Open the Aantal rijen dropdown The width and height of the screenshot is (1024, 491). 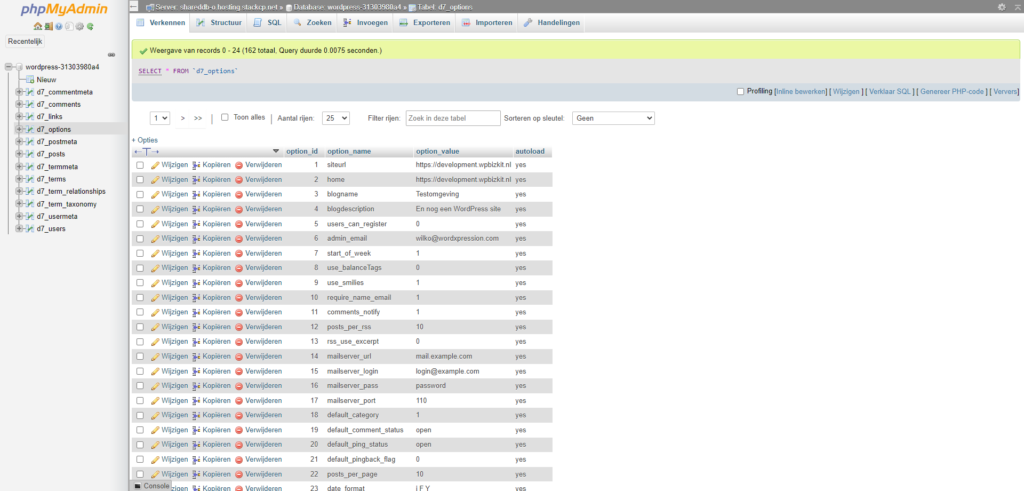[x=336, y=118]
